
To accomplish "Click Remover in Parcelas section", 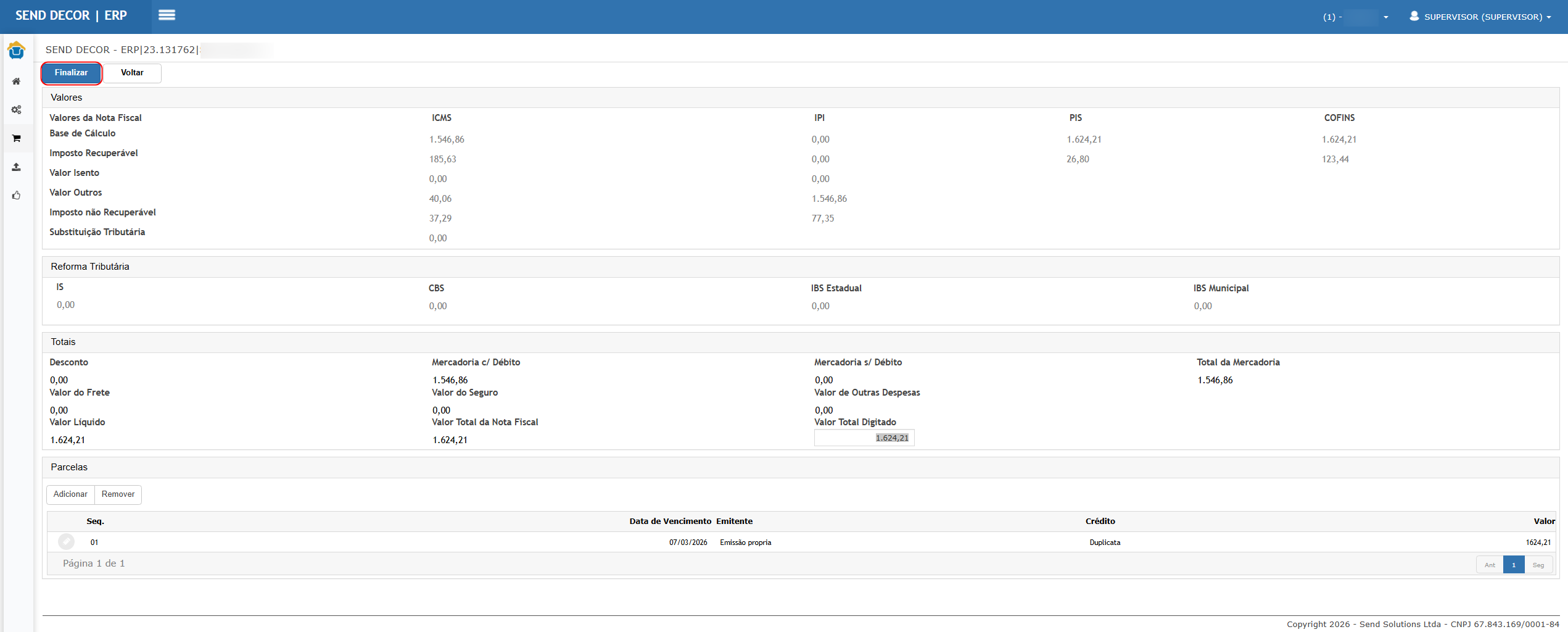I will tap(118, 494).
